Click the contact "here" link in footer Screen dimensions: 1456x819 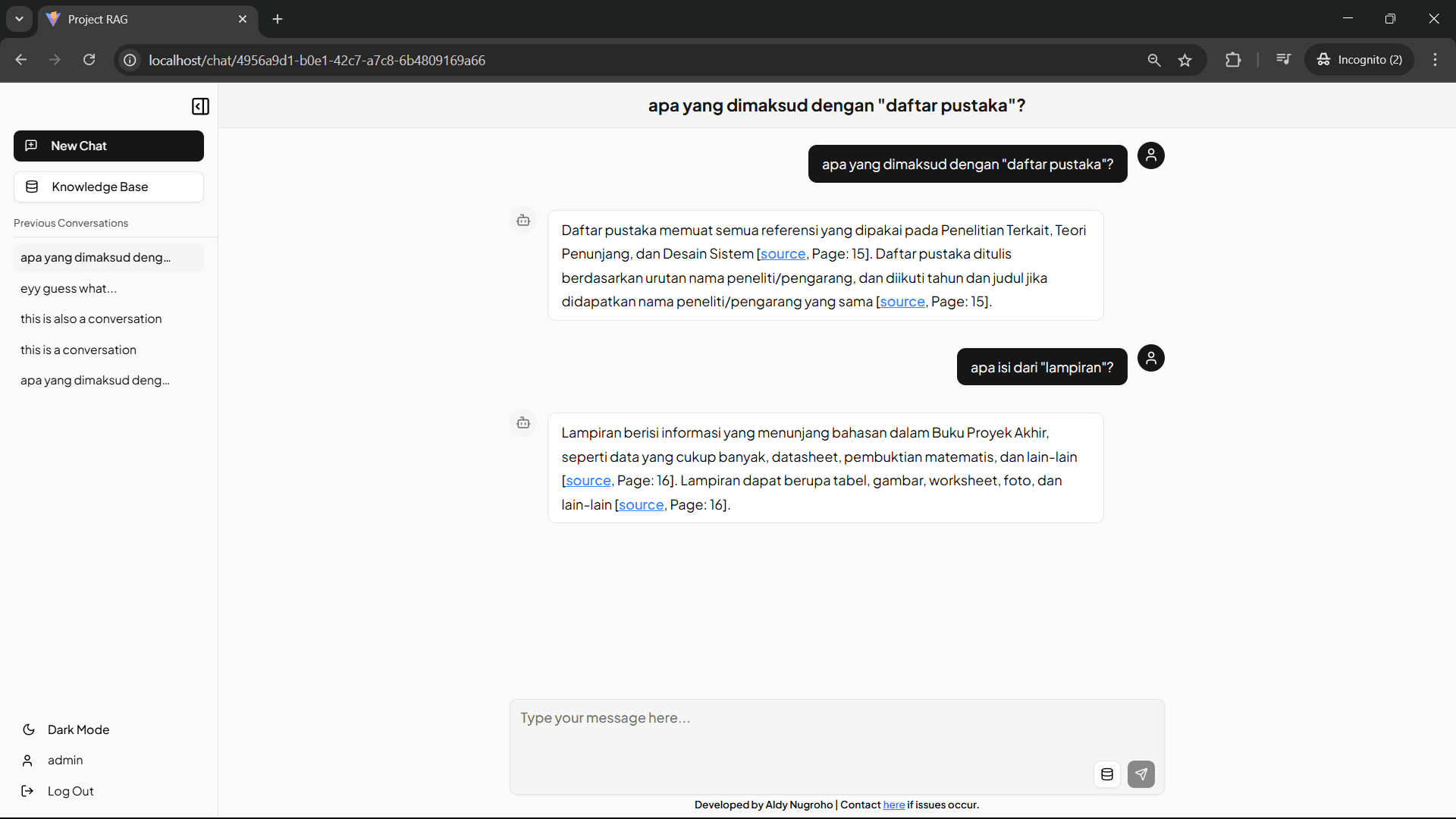(893, 805)
